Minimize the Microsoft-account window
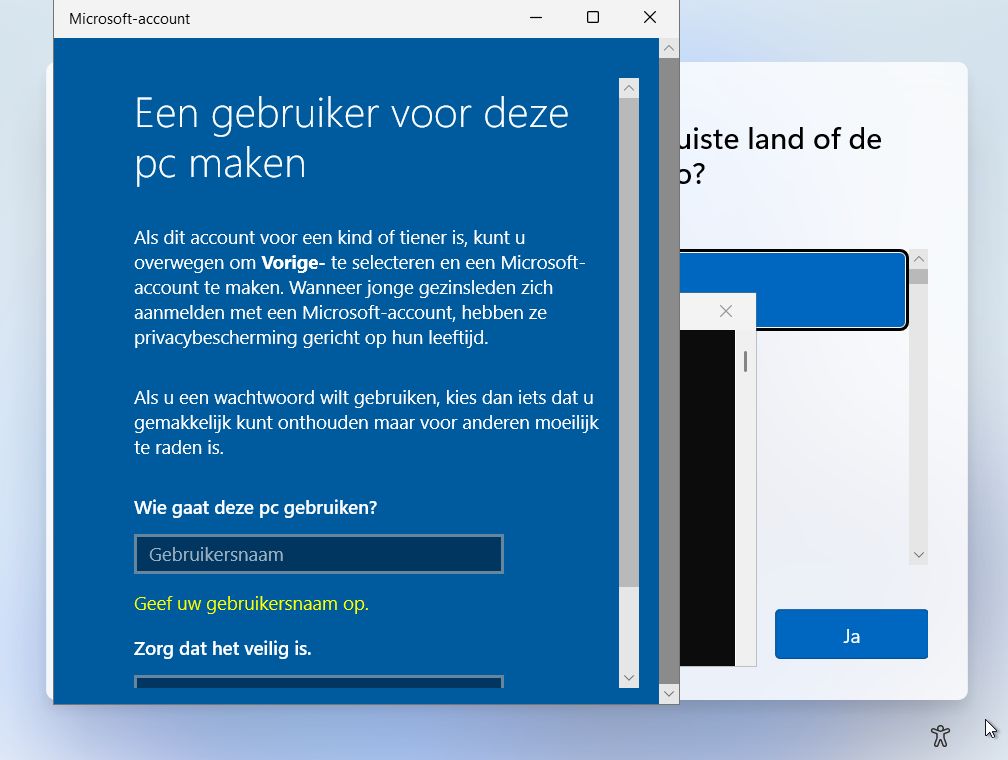The image size is (1008, 760). click(536, 18)
